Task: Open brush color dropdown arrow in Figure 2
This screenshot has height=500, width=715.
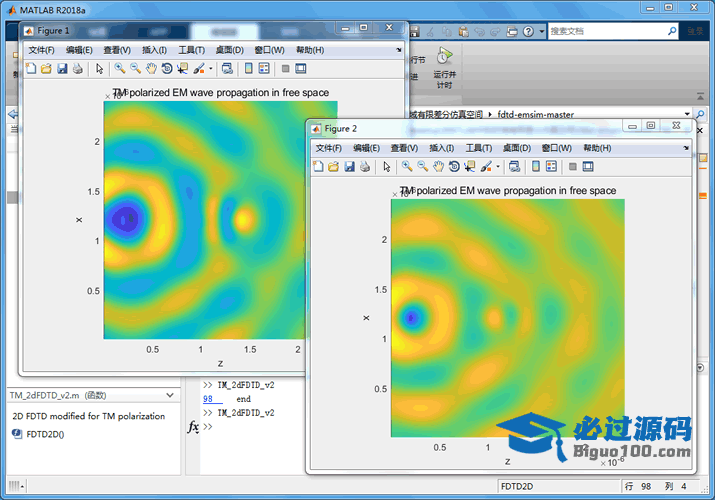Action: 498,167
